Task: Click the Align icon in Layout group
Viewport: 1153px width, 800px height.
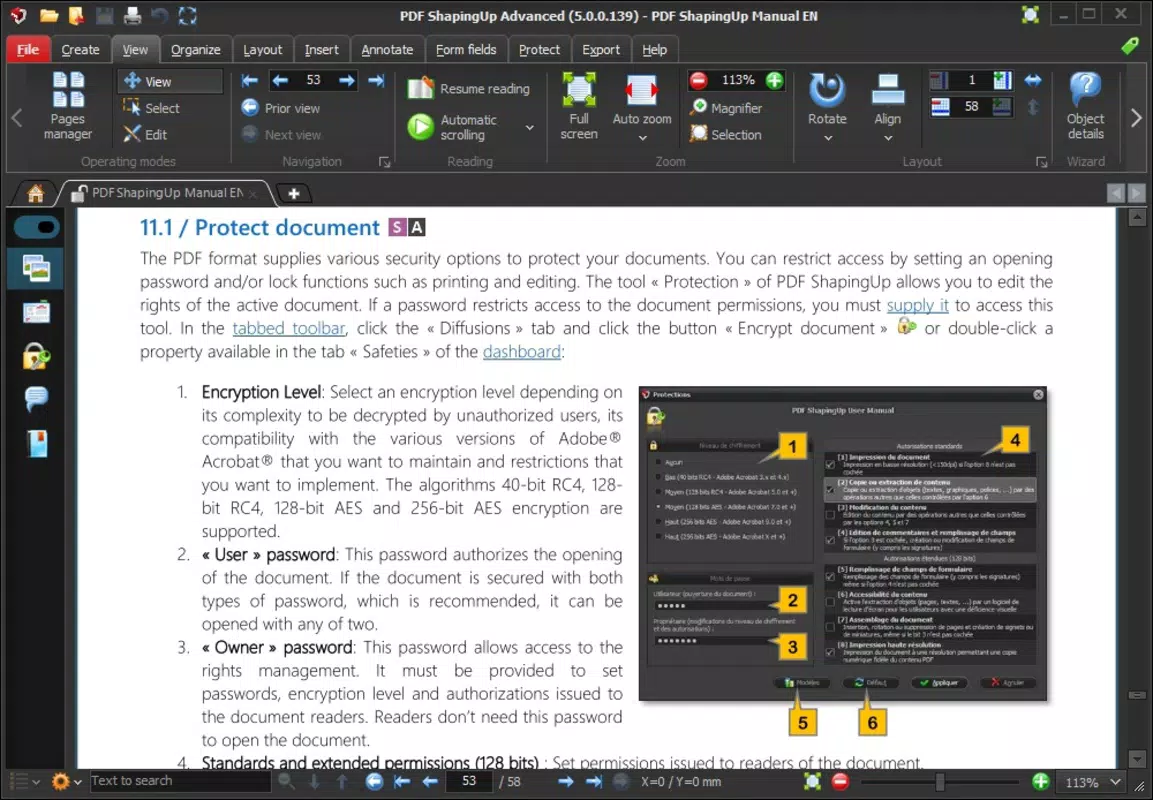Action: tap(888, 90)
